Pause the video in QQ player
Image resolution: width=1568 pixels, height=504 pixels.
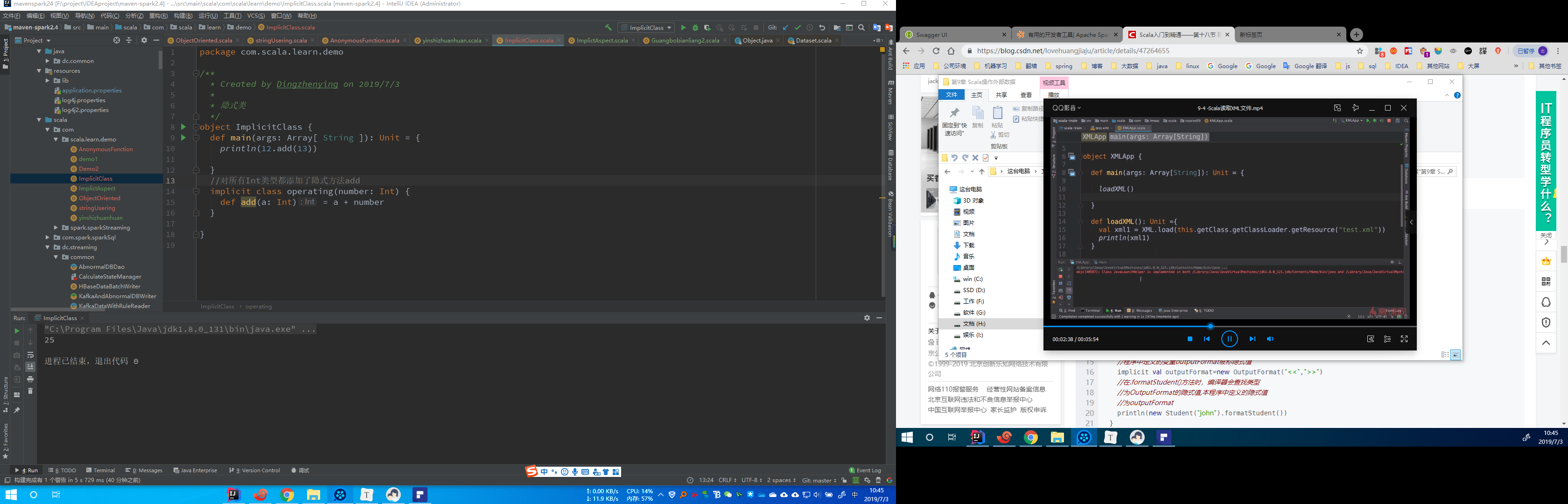point(1229,339)
